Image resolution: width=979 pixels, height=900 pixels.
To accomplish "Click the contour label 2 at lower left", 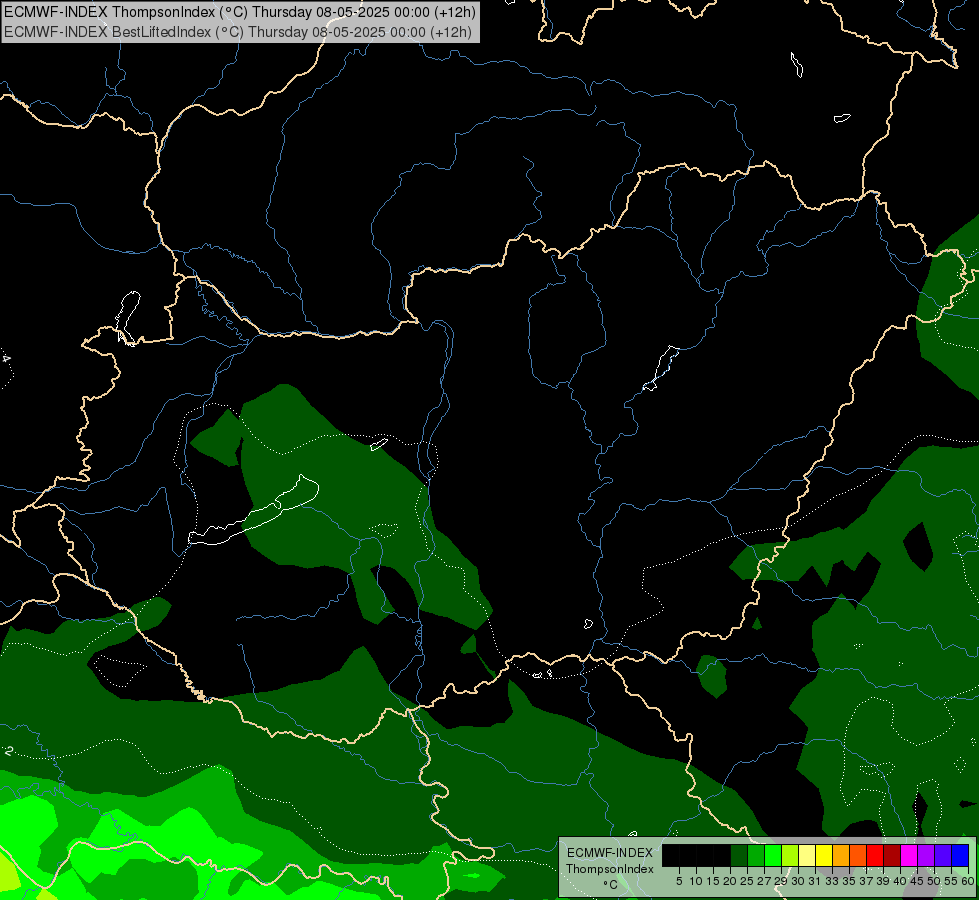I will 9,751.
